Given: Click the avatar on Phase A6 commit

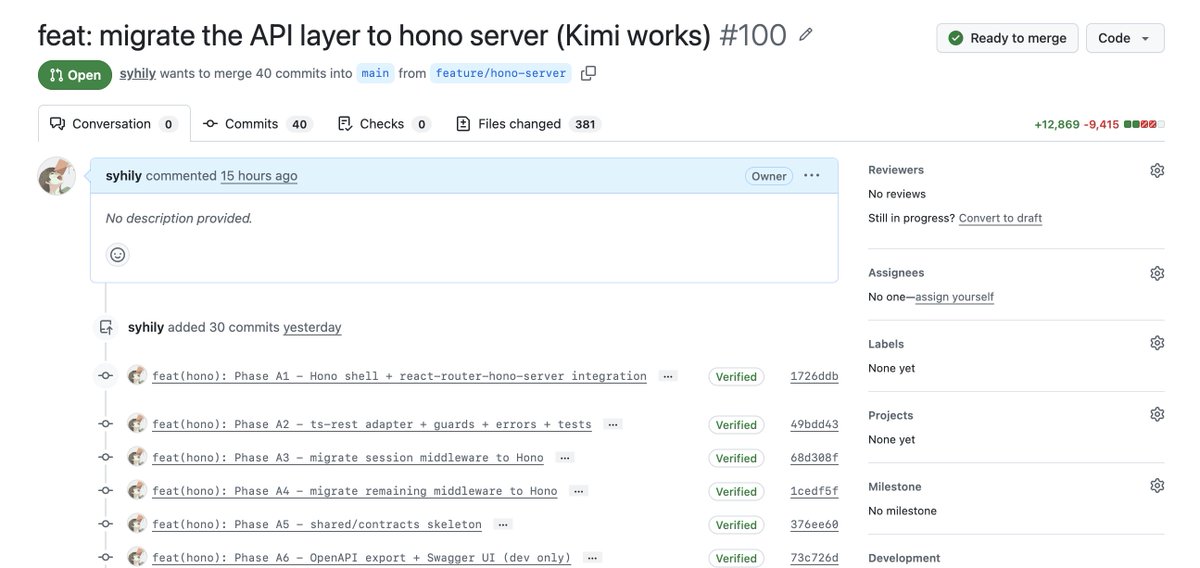Looking at the screenshot, I should [x=137, y=557].
